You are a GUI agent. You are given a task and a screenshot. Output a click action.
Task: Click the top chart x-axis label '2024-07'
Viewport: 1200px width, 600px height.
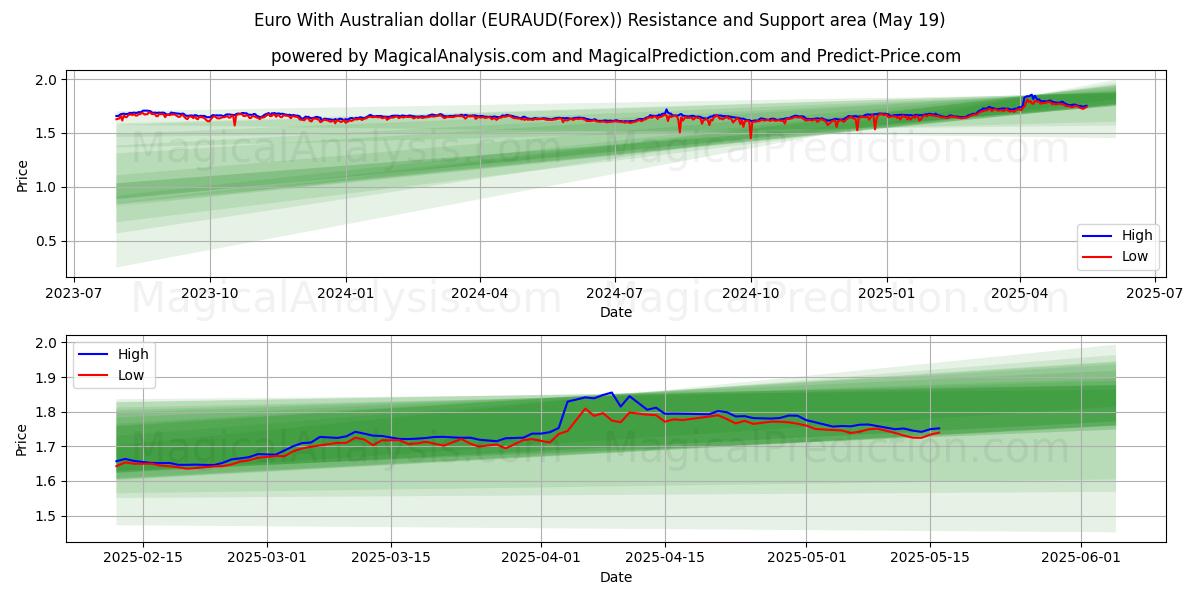click(x=614, y=293)
